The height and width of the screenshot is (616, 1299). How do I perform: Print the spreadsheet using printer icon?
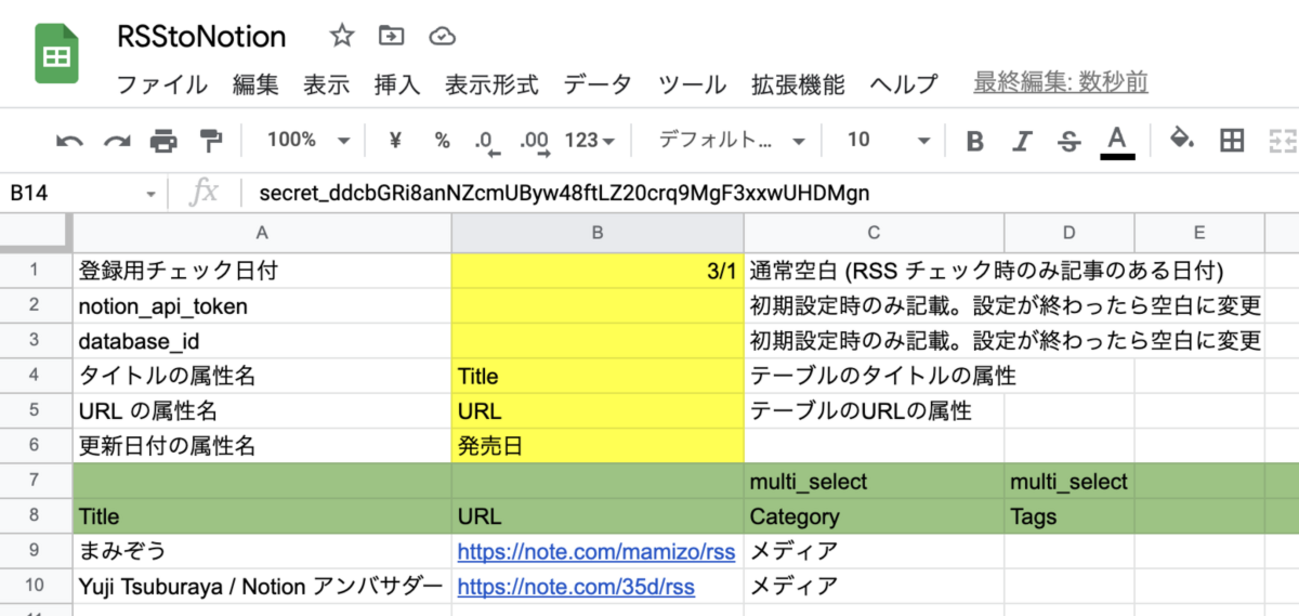coord(163,141)
